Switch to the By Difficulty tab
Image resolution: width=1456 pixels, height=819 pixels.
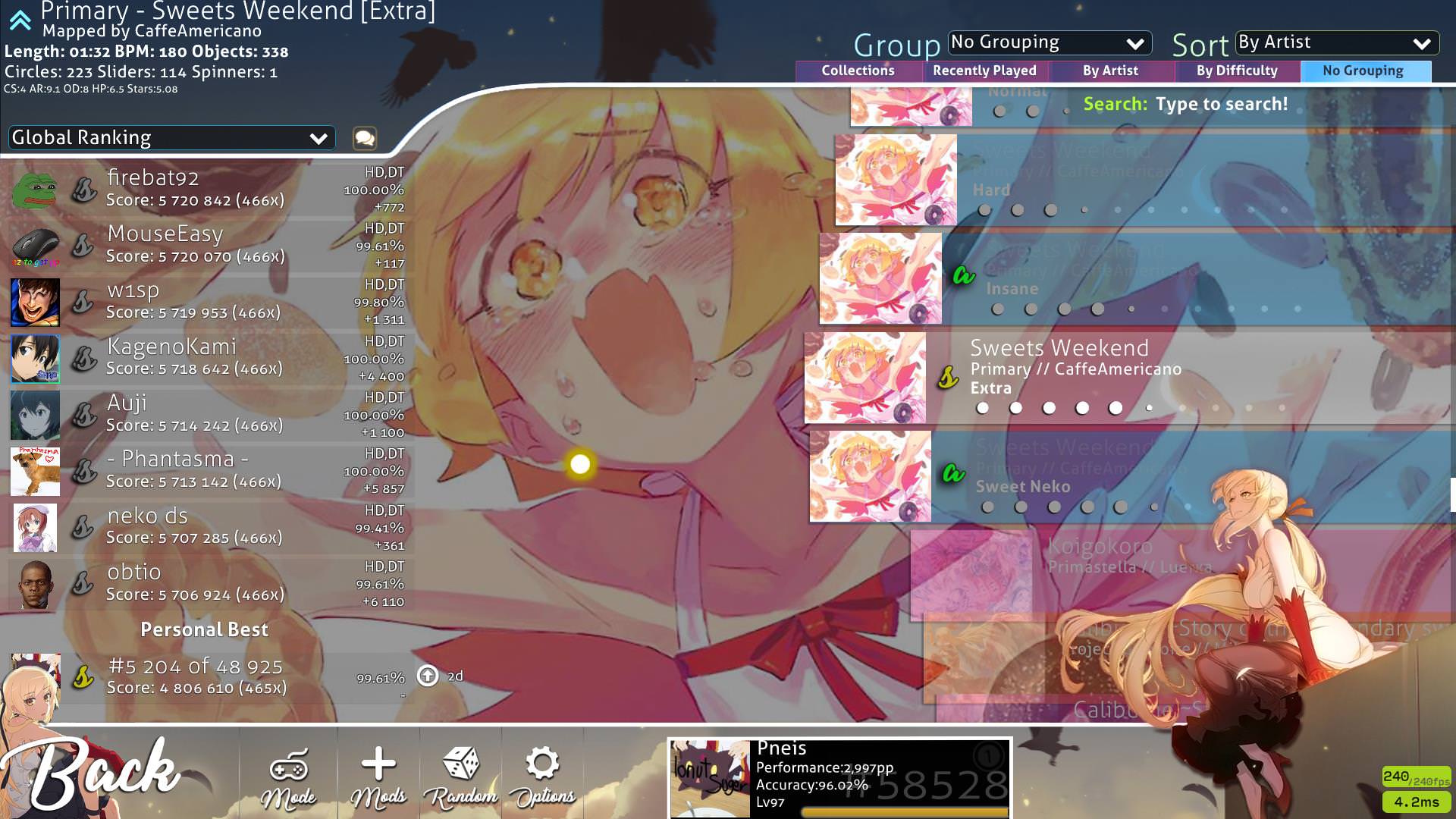(x=1238, y=71)
